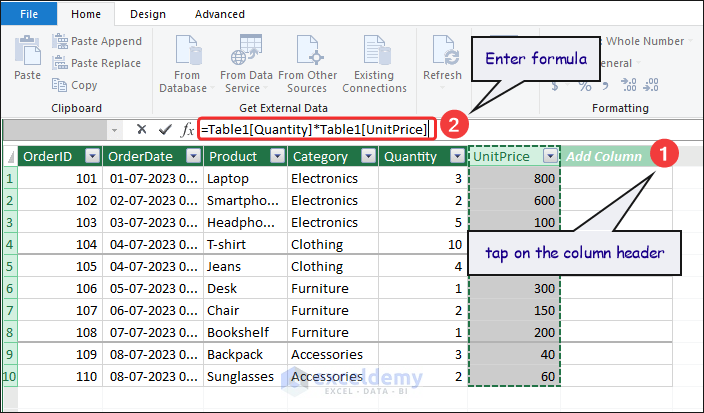Increase decimal places in Formatting group

(629, 85)
